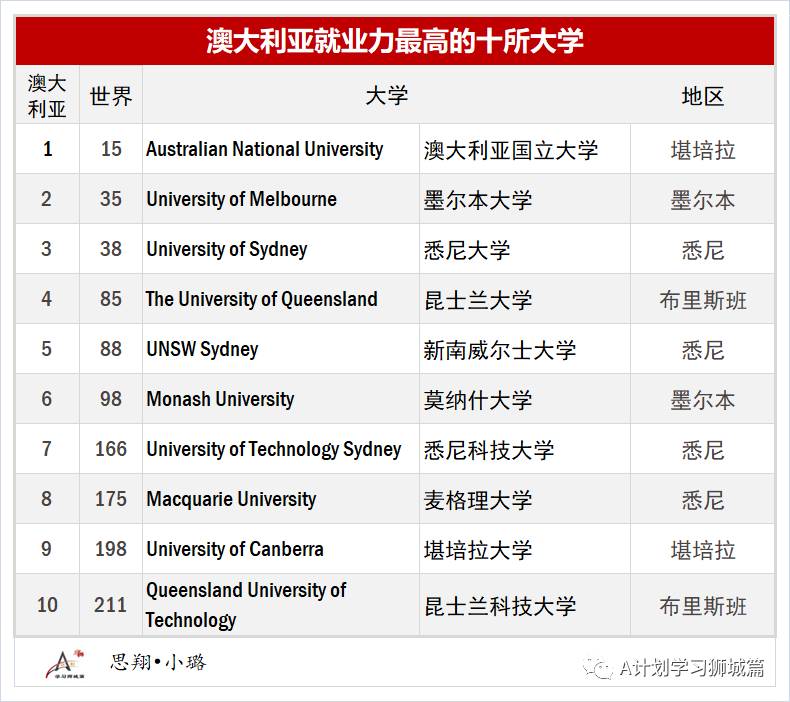The width and height of the screenshot is (790, 702).
Task: Click world rank 85 cell
Action: click(111, 299)
